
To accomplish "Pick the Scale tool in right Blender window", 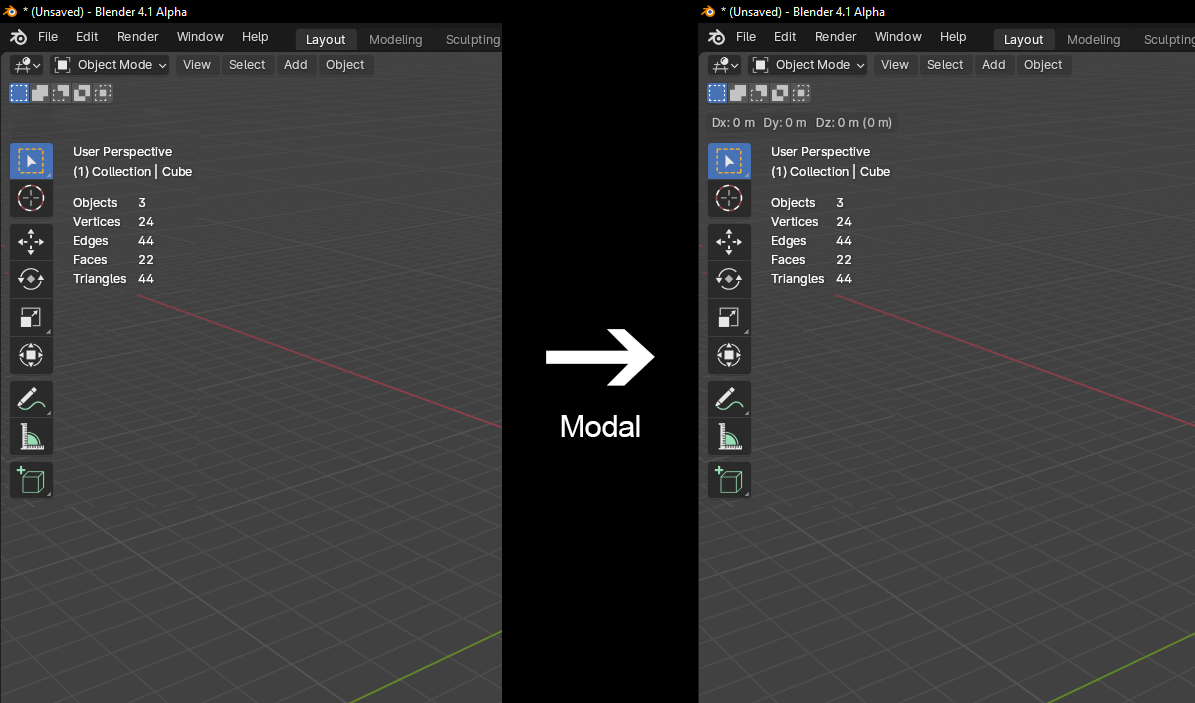I will coord(729,317).
